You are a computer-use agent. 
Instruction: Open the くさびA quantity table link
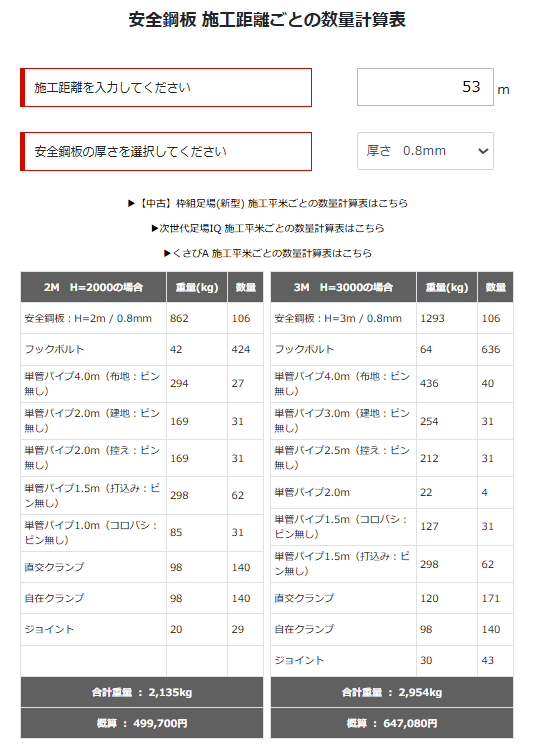(x=272, y=253)
